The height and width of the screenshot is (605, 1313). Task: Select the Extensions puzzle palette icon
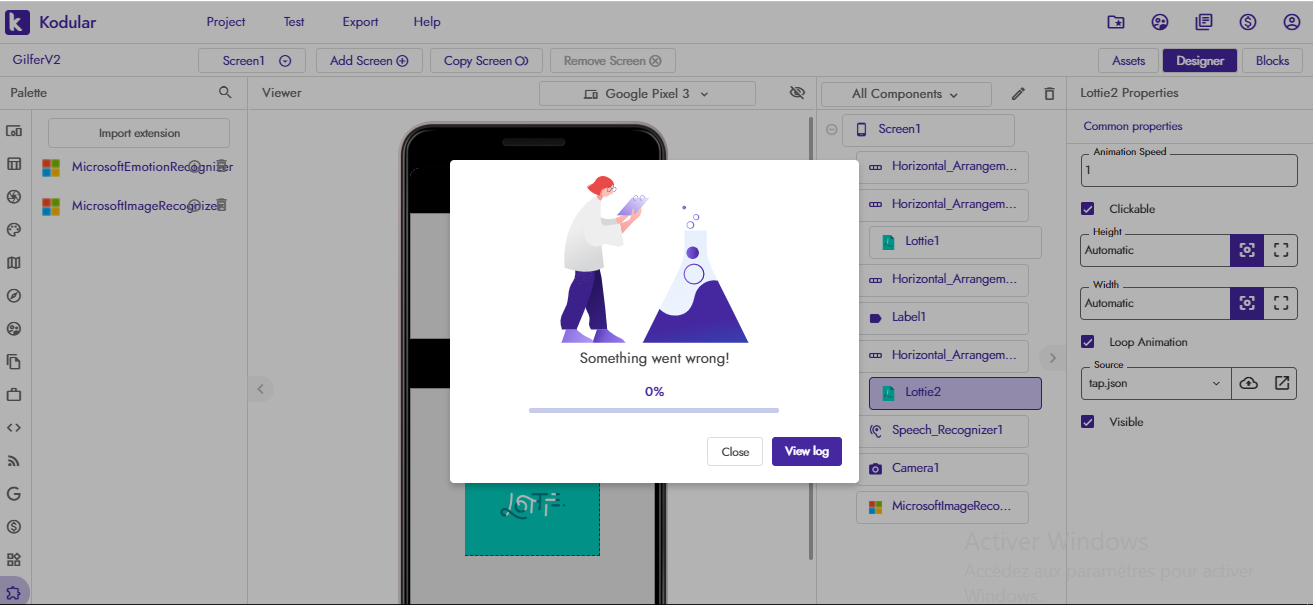(x=14, y=592)
